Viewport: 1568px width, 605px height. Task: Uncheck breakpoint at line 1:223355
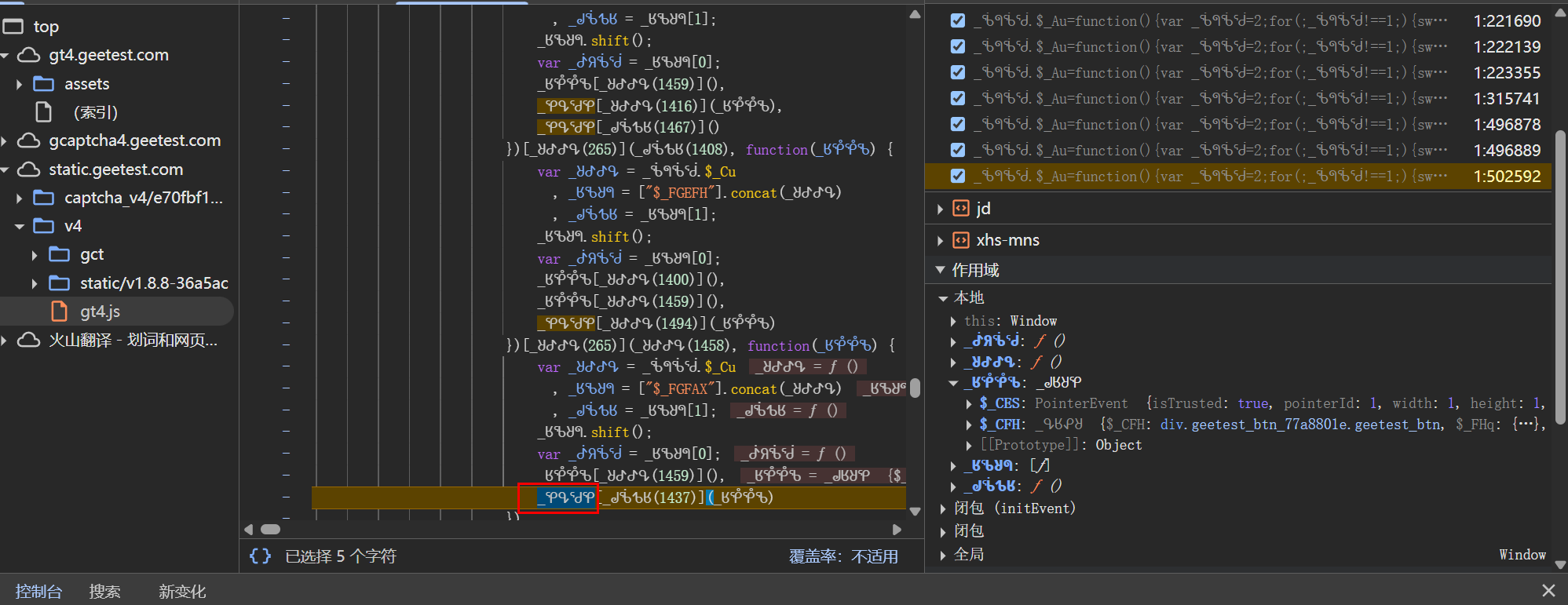coord(958,72)
